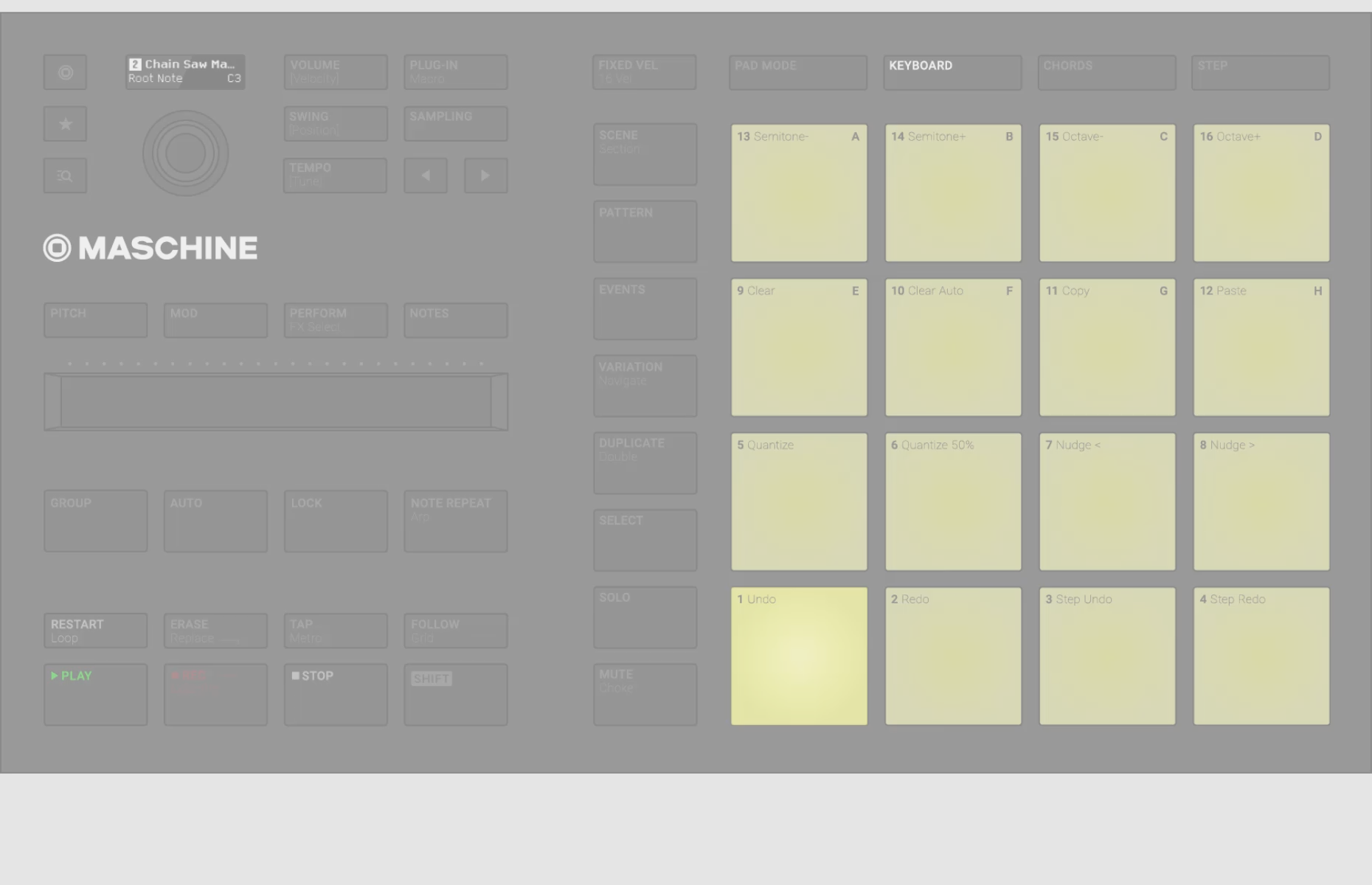Click the ERASE Replace button
Screen dimensions: 1372x885
pyautogui.click(x=215, y=631)
